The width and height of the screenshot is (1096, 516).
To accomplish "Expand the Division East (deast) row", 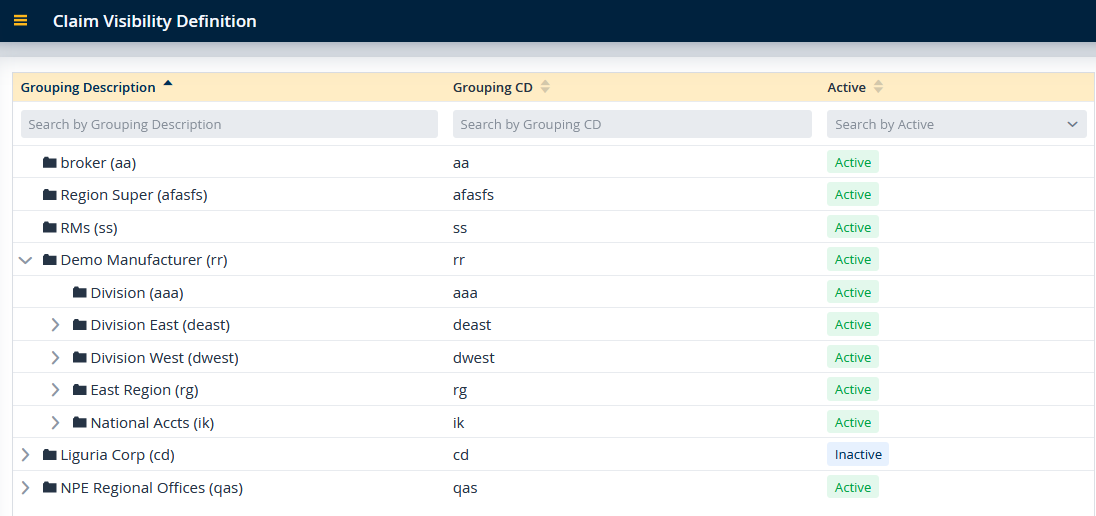I will [56, 325].
